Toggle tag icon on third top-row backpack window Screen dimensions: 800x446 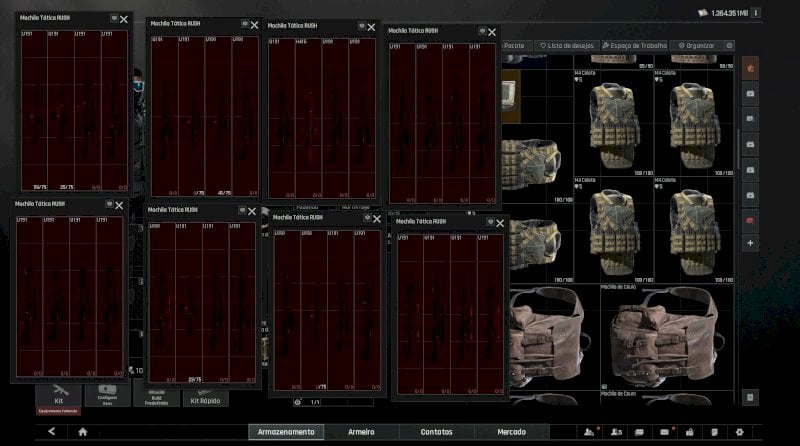(x=361, y=26)
